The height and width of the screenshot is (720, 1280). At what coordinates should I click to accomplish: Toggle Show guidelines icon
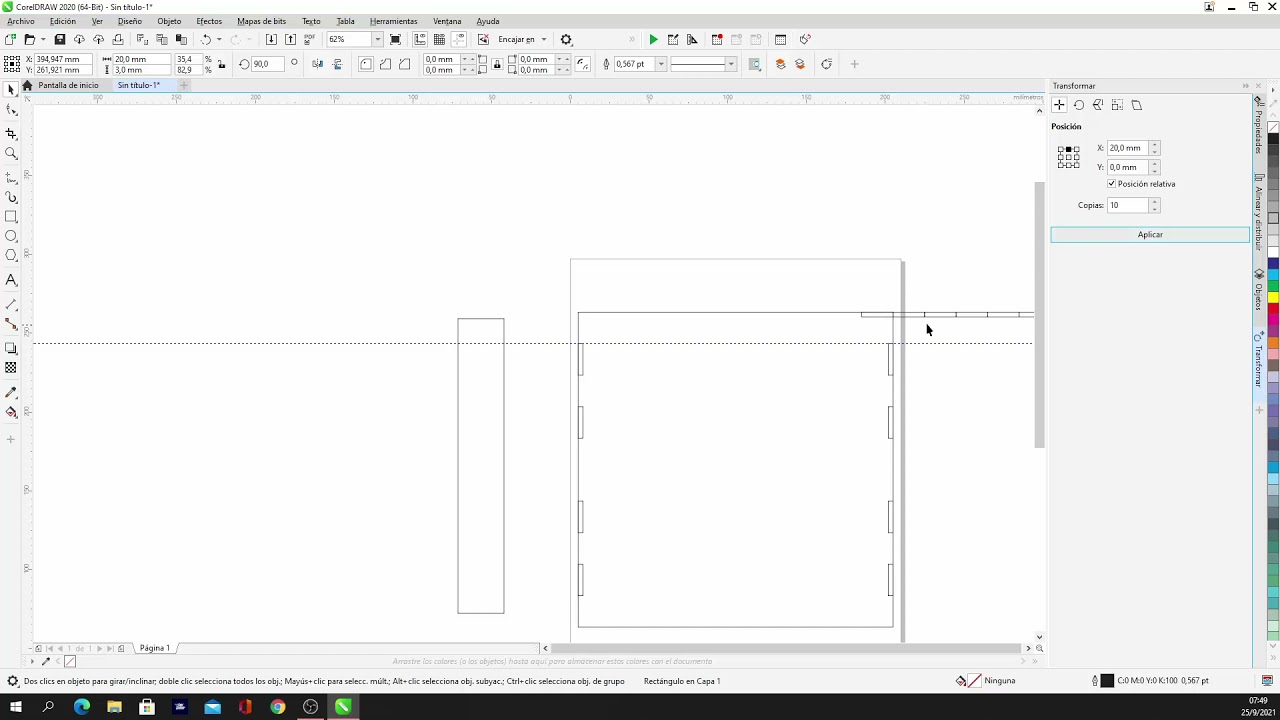point(459,39)
